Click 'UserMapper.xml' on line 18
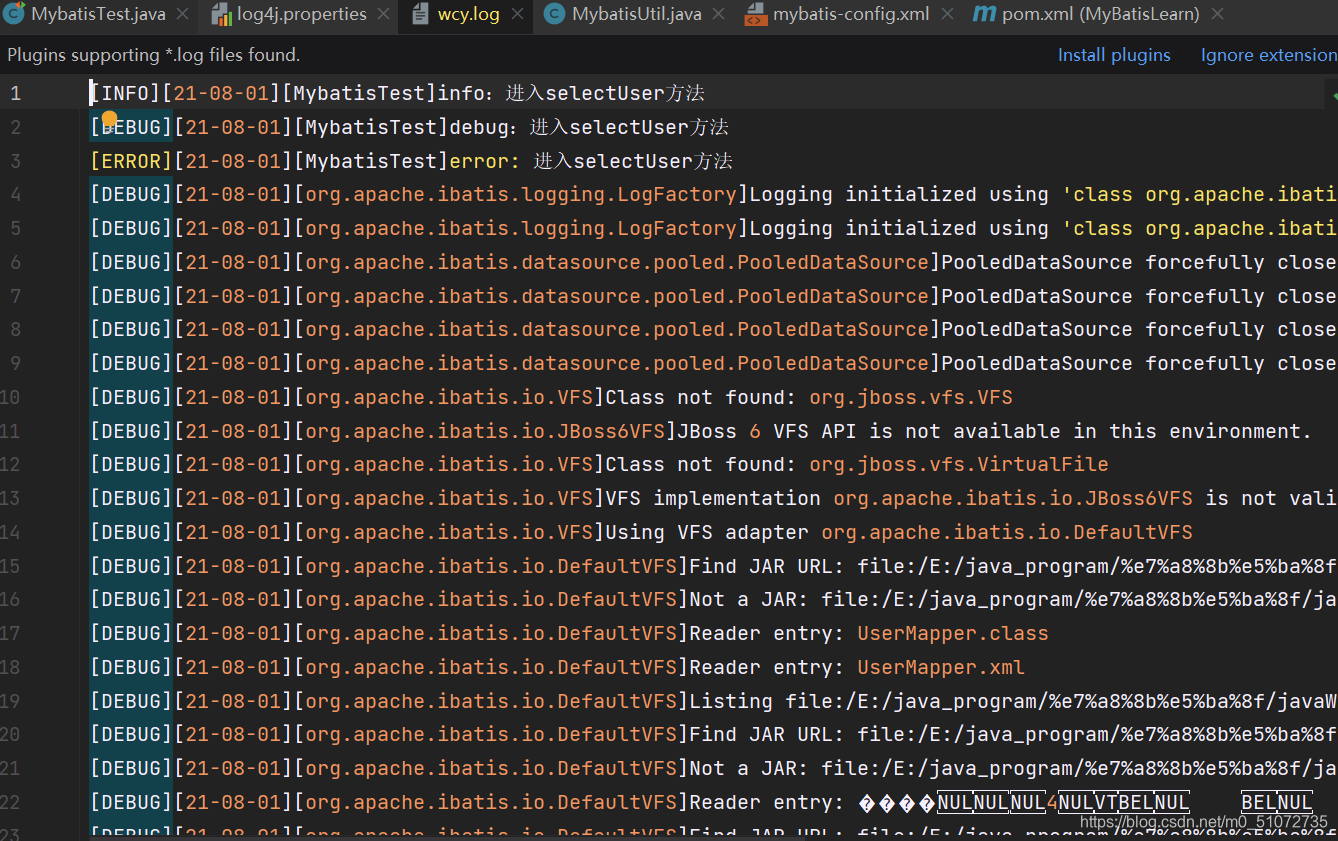Viewport: 1338px width, 841px height. tap(941, 667)
